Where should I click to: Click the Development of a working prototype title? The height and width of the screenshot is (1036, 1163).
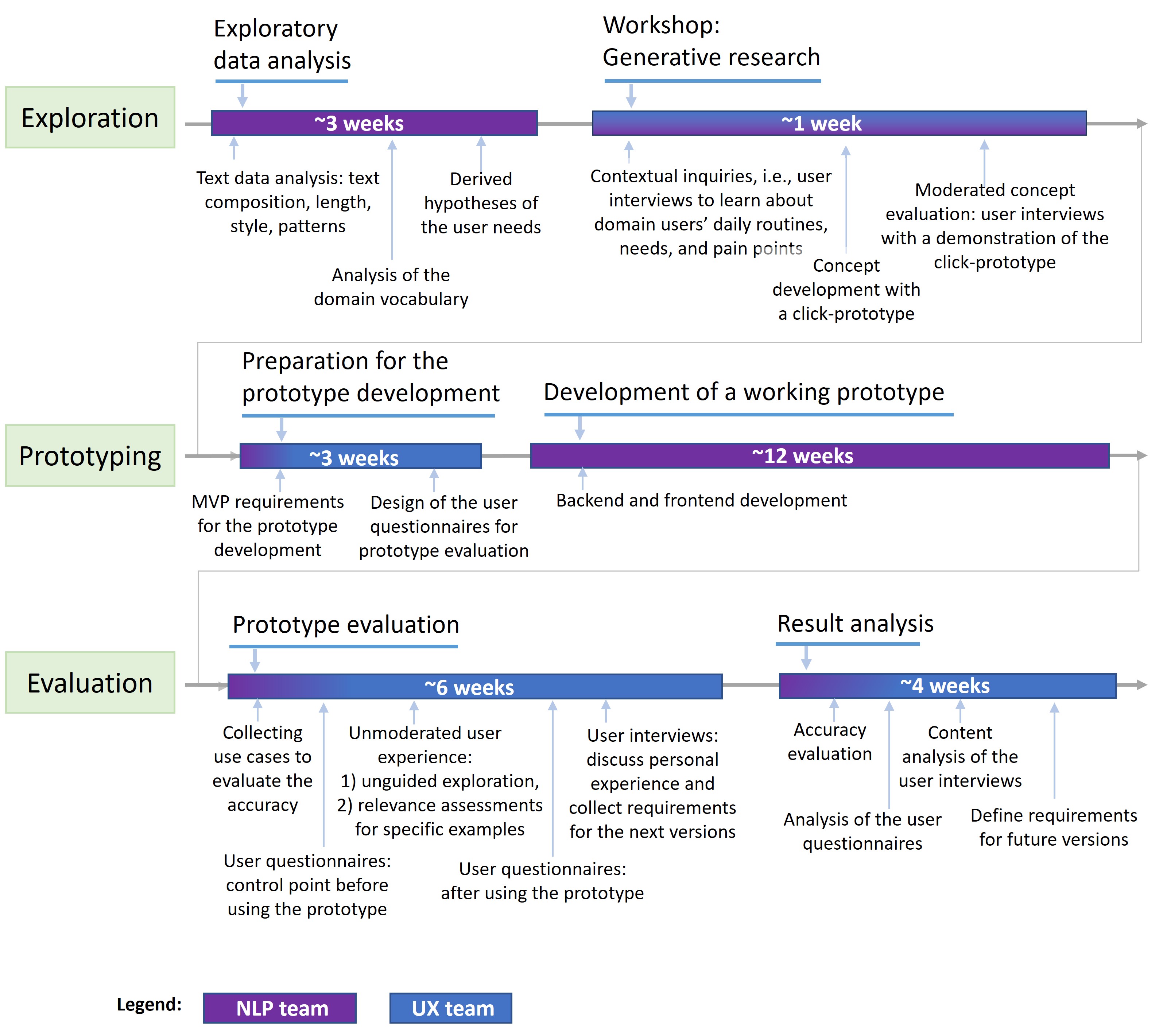[x=744, y=392]
